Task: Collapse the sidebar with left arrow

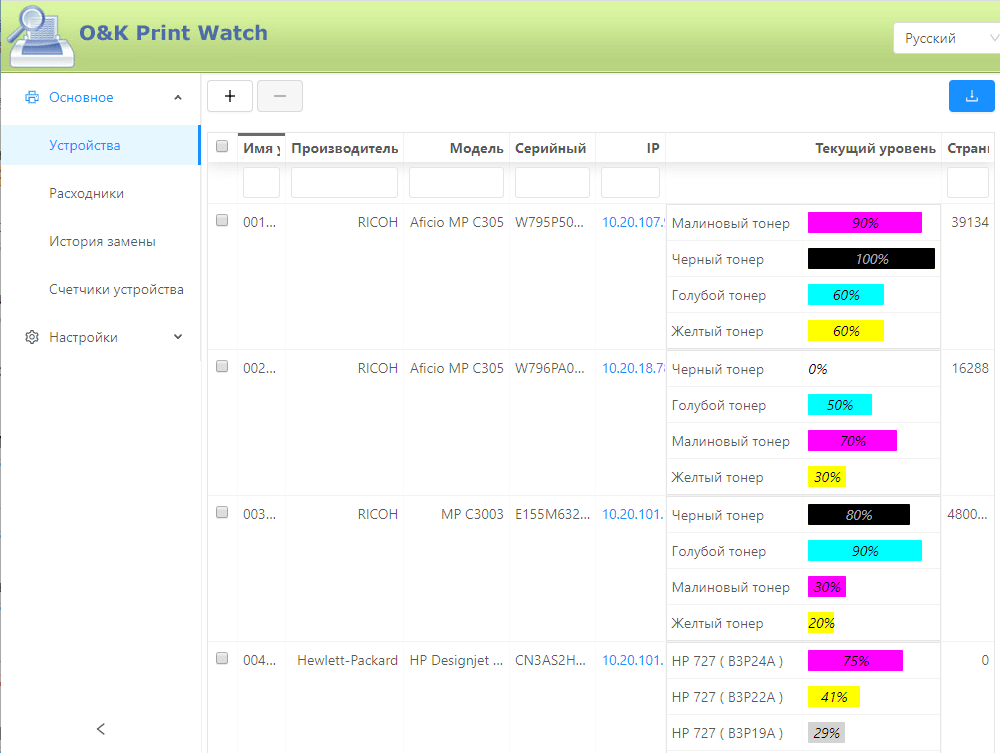Action: tap(100, 729)
